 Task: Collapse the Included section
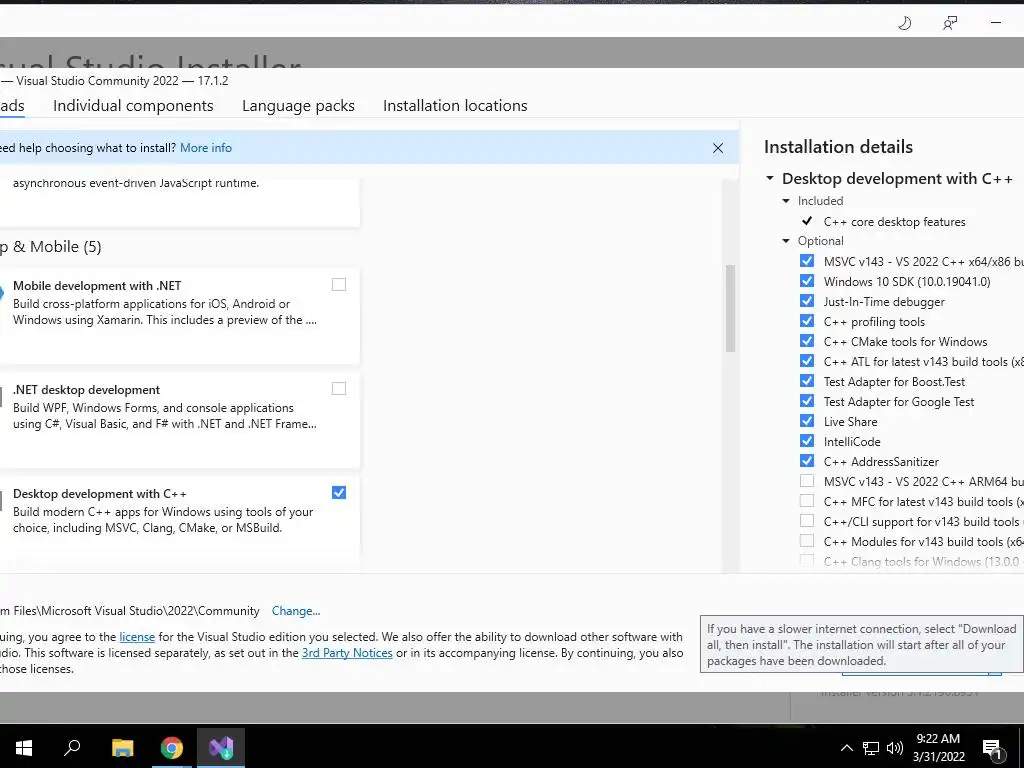(x=786, y=201)
